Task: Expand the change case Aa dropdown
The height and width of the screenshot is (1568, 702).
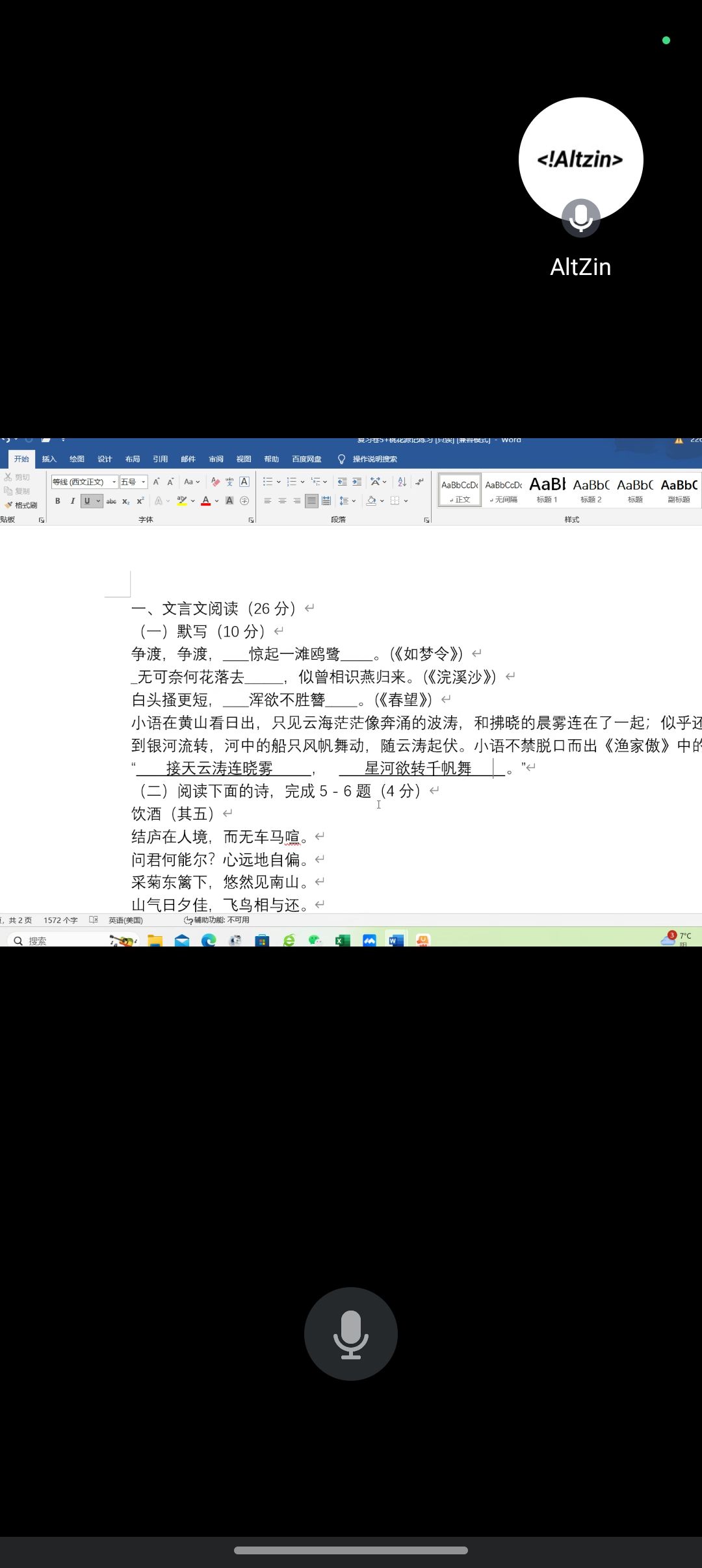Action: pos(192,482)
